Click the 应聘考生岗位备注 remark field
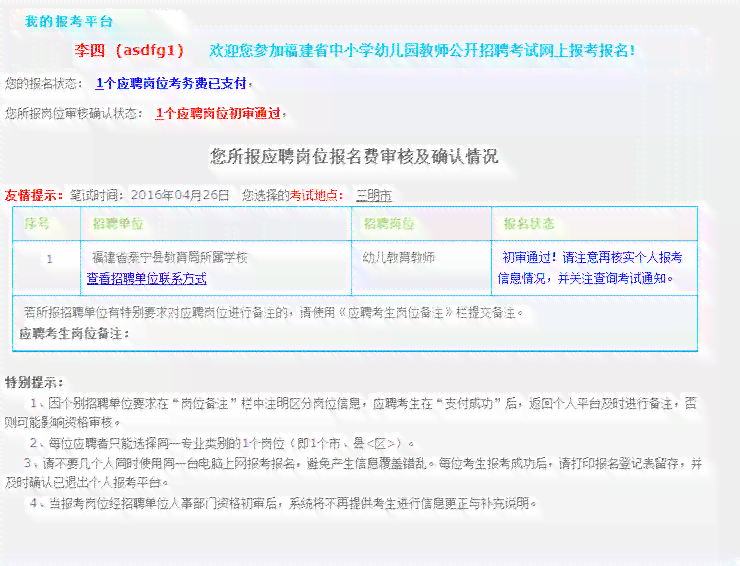The image size is (740, 566). point(75,333)
